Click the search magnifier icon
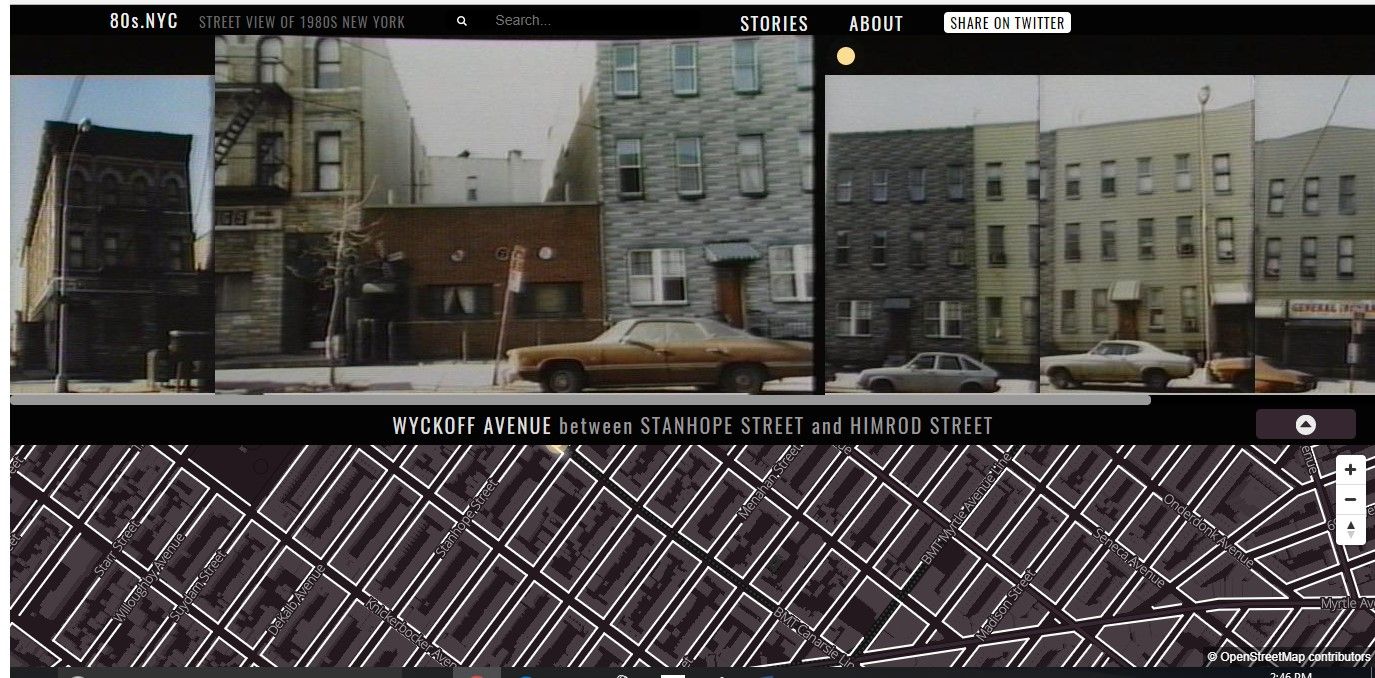 [461, 21]
